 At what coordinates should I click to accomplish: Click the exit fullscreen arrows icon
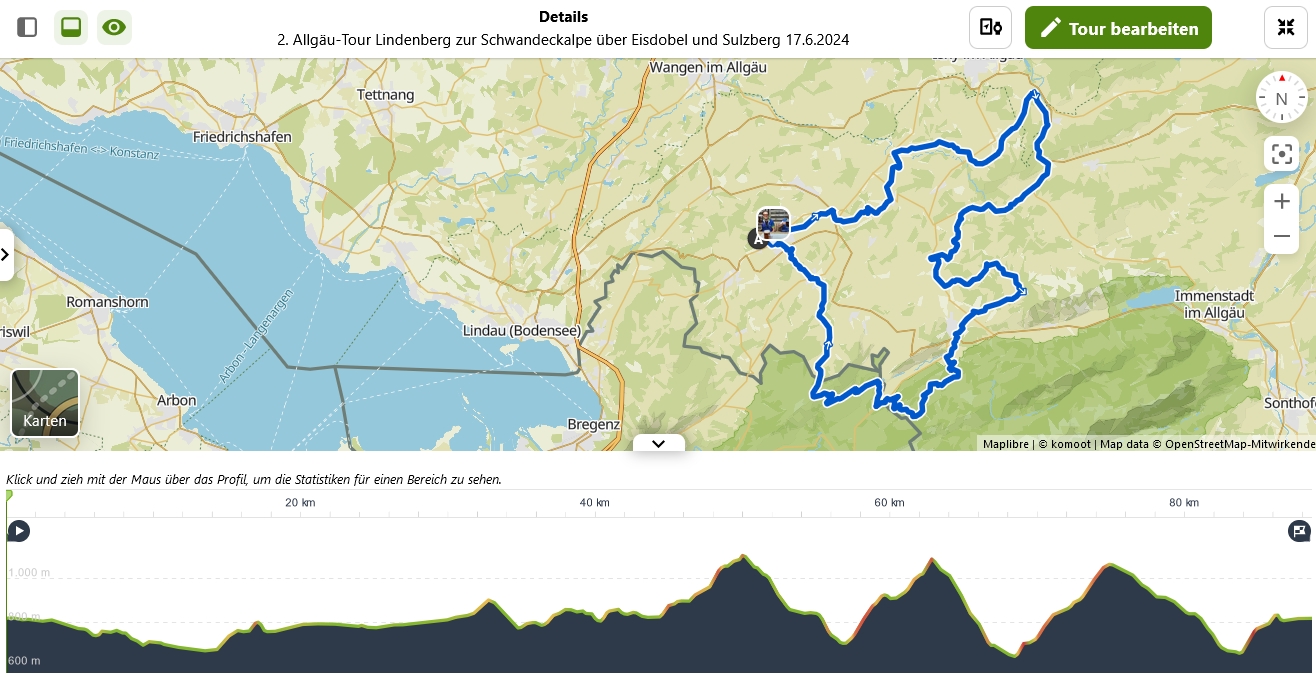(x=1286, y=27)
